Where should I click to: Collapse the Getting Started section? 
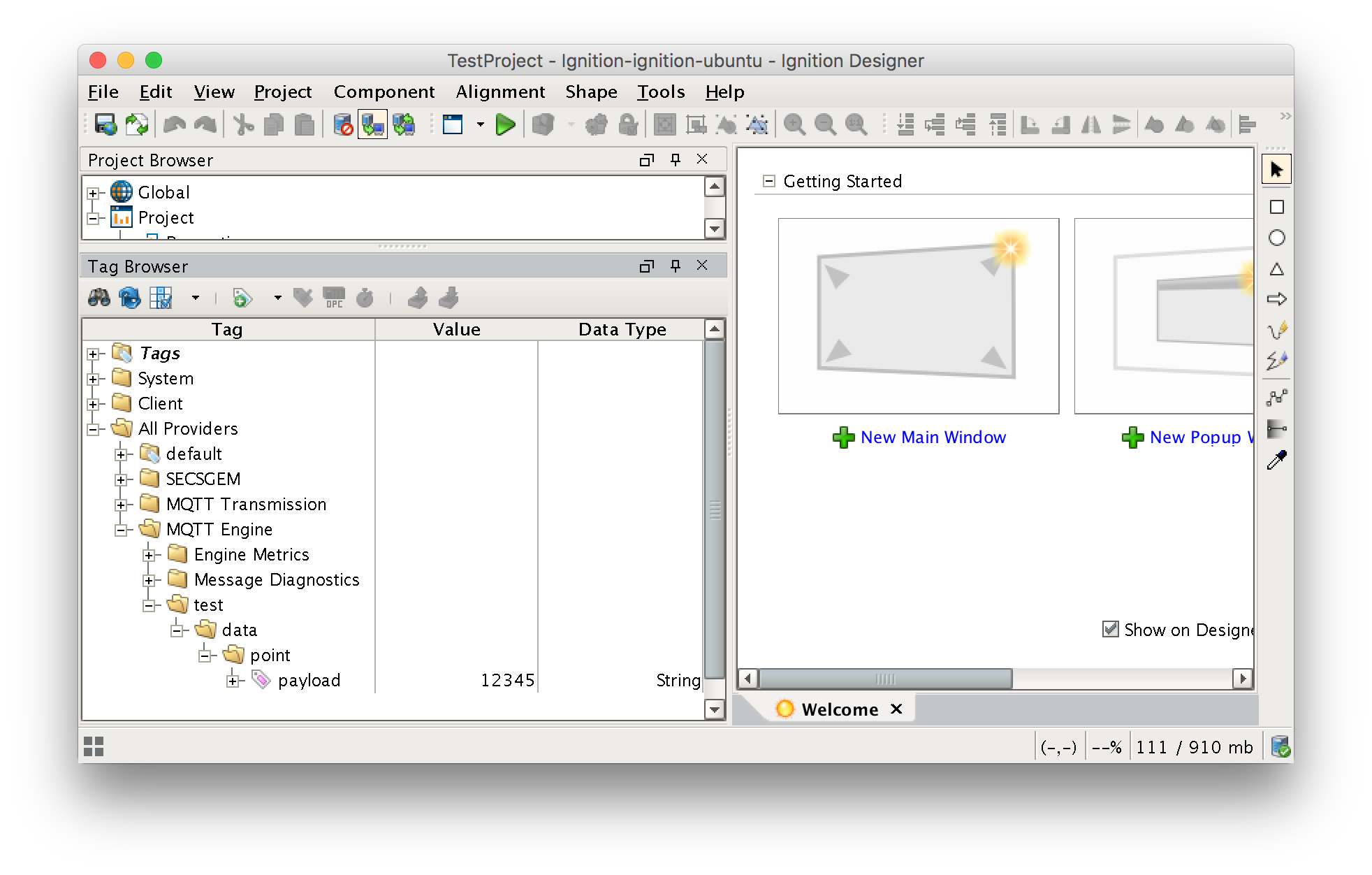(769, 181)
